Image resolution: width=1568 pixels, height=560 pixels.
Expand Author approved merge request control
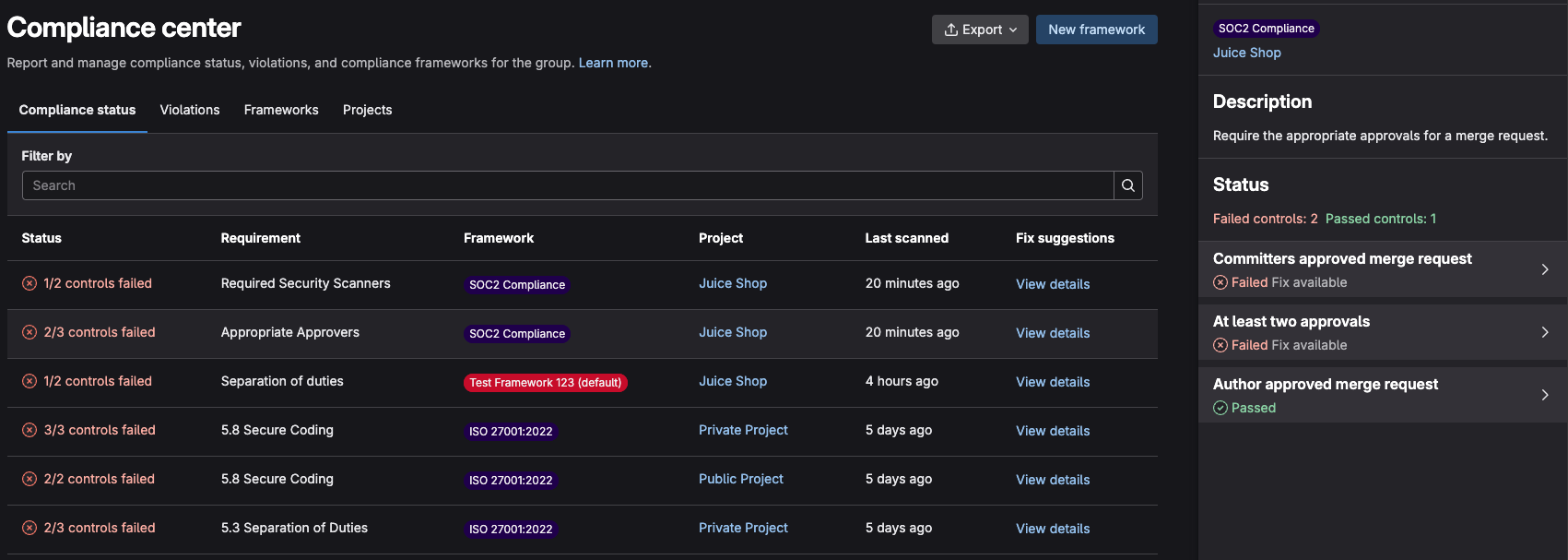[1545, 395]
